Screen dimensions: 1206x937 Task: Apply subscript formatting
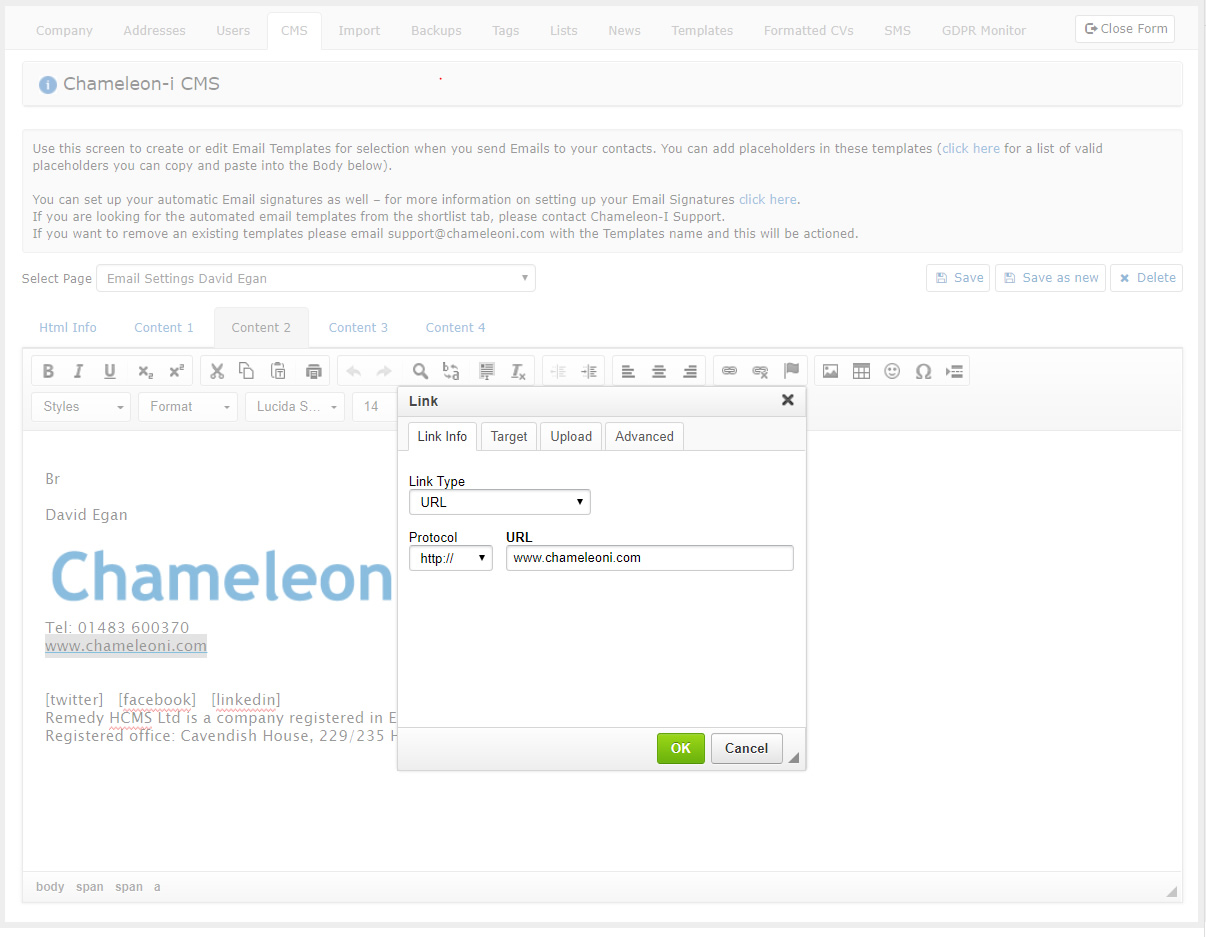145,371
